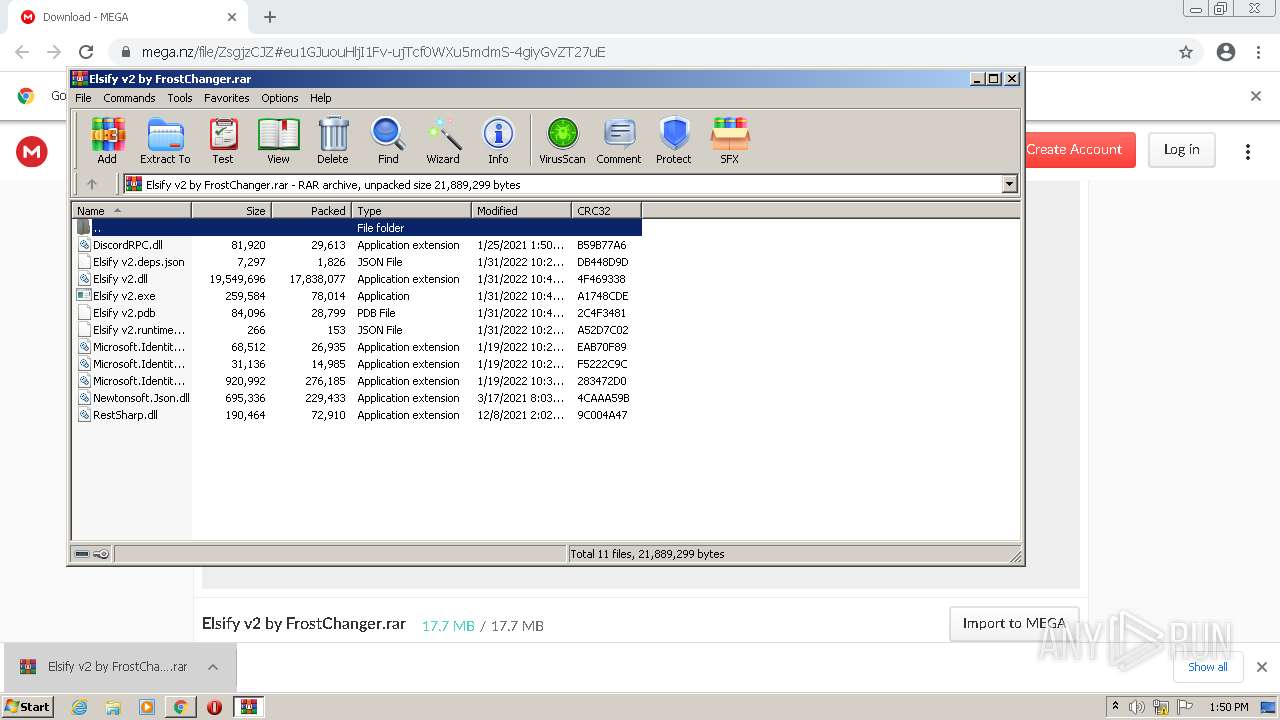Viewport: 1280px width, 720px height.
Task: Open the Favorites menu
Action: pyautogui.click(x=227, y=98)
